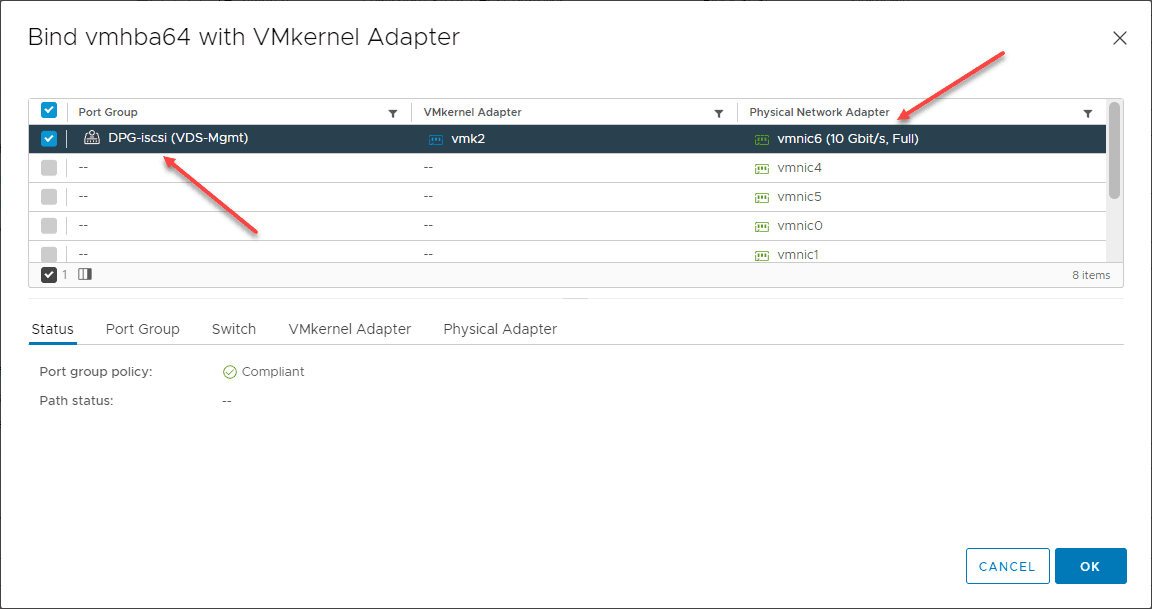1152x609 pixels.
Task: Click the OK button
Action: (x=1090, y=566)
